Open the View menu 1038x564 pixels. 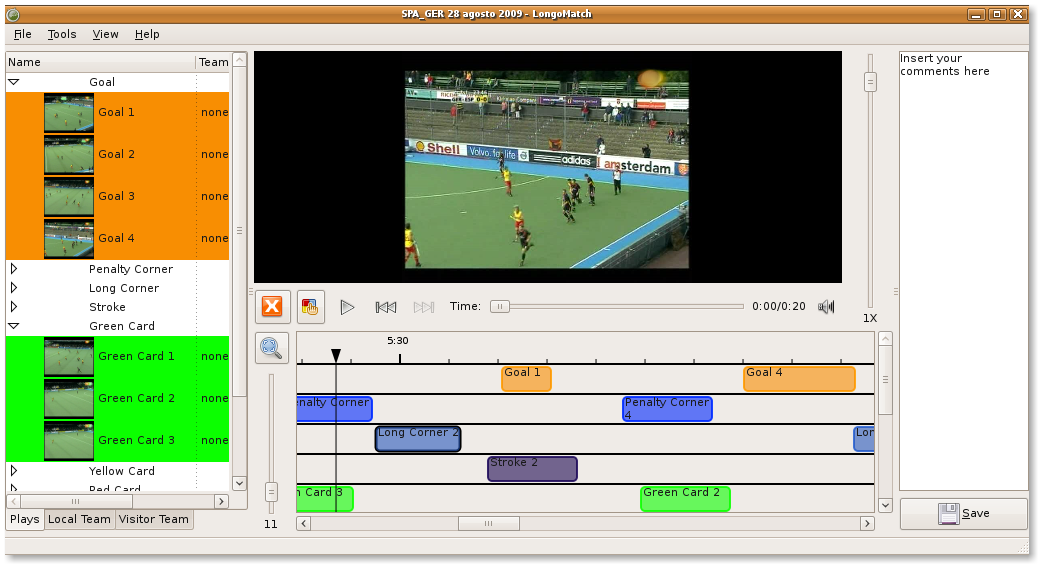point(105,34)
